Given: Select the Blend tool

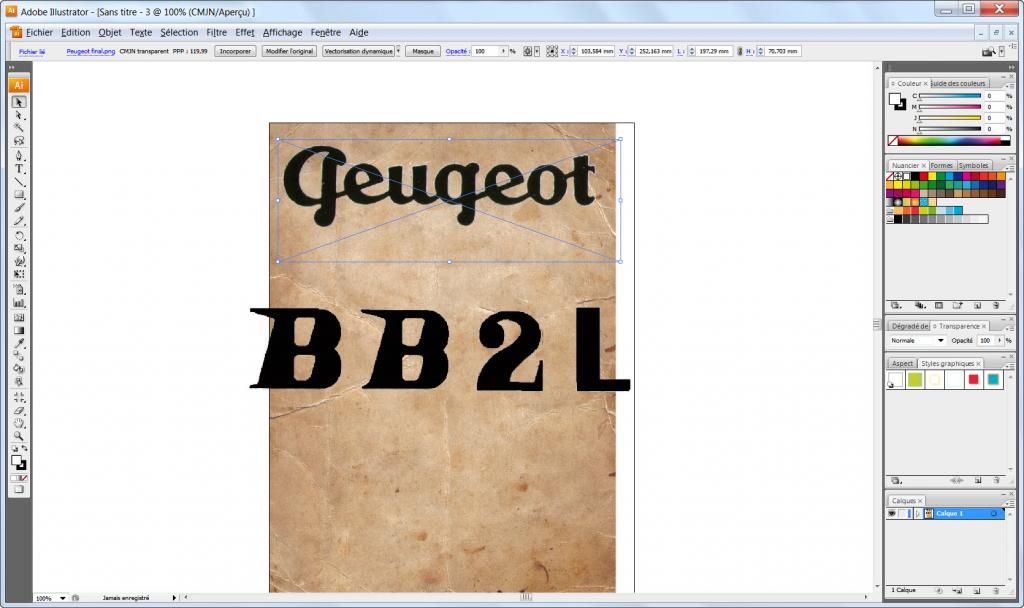Looking at the screenshot, I should (19, 356).
